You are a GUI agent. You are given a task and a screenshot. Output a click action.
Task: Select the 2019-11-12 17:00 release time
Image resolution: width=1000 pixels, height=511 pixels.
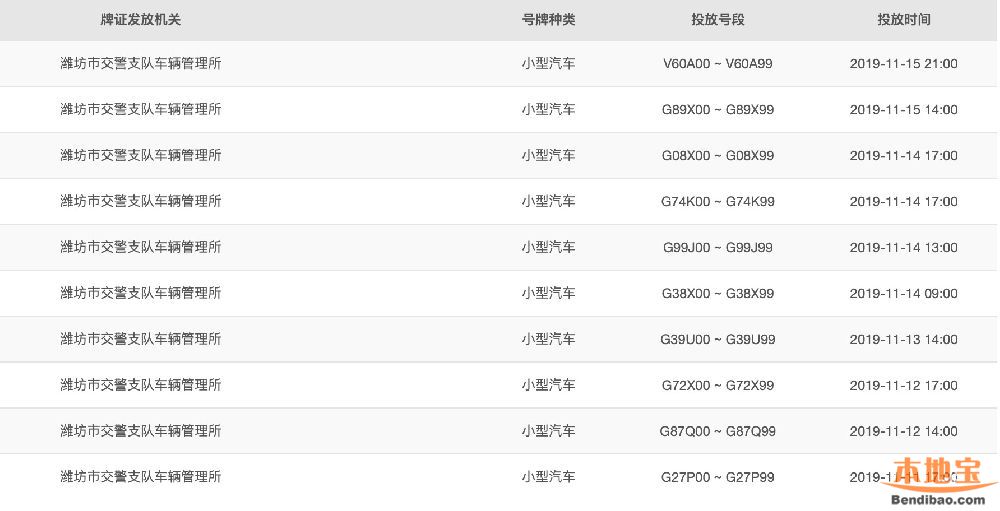[903, 386]
